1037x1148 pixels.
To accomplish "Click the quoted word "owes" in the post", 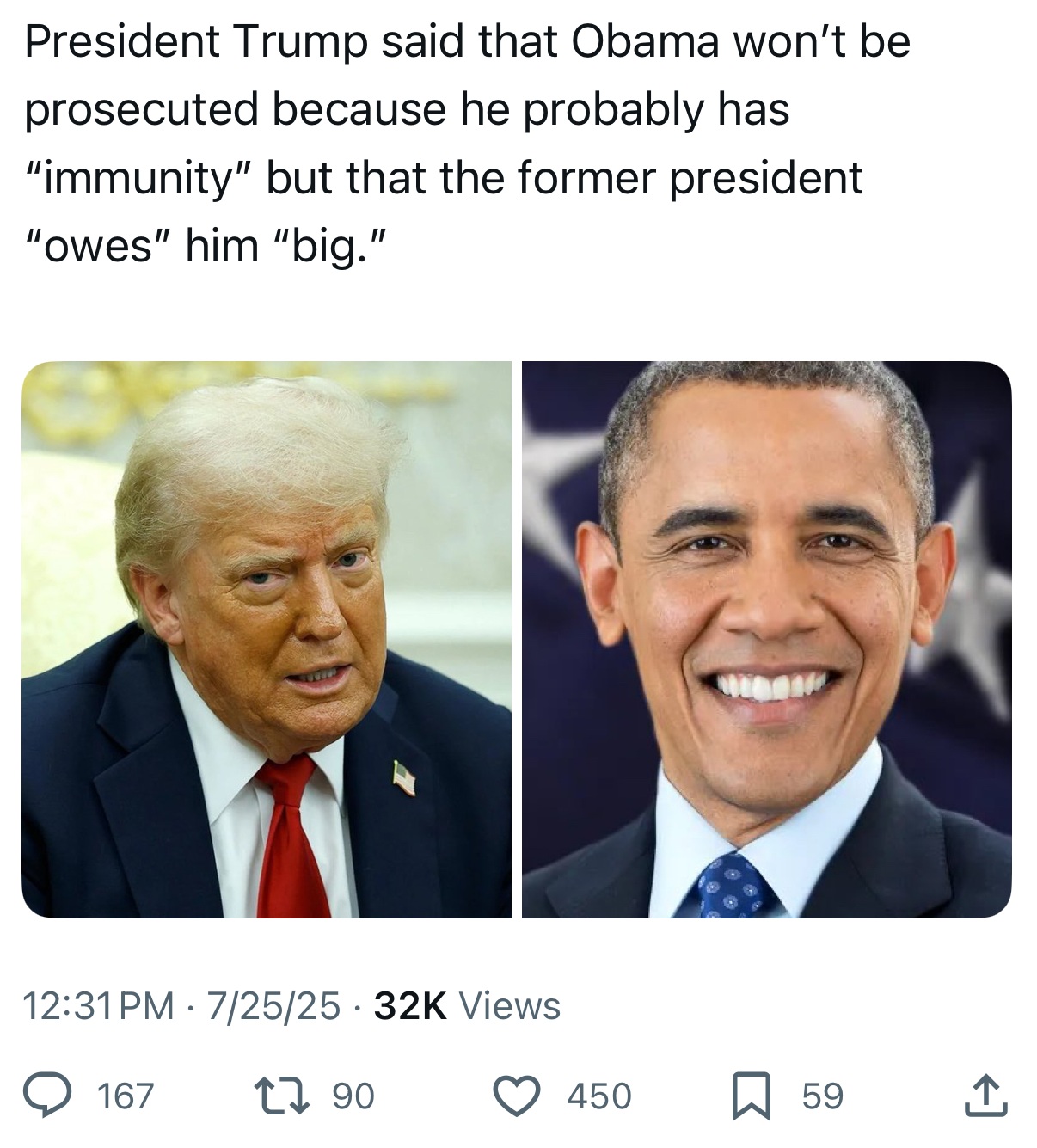I will click(x=96, y=247).
